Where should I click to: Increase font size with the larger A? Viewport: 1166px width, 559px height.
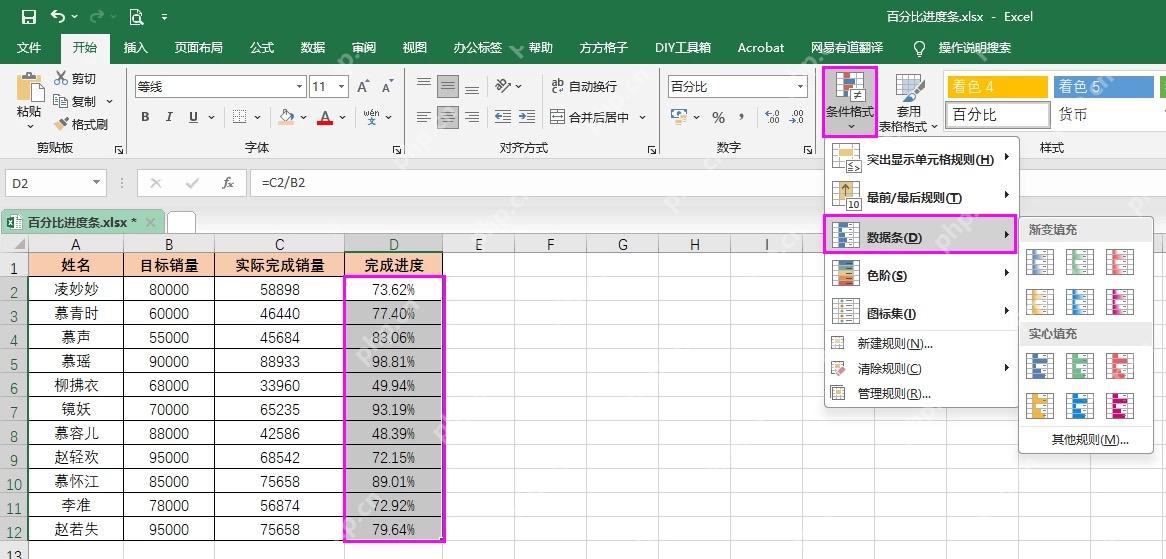tap(363, 87)
